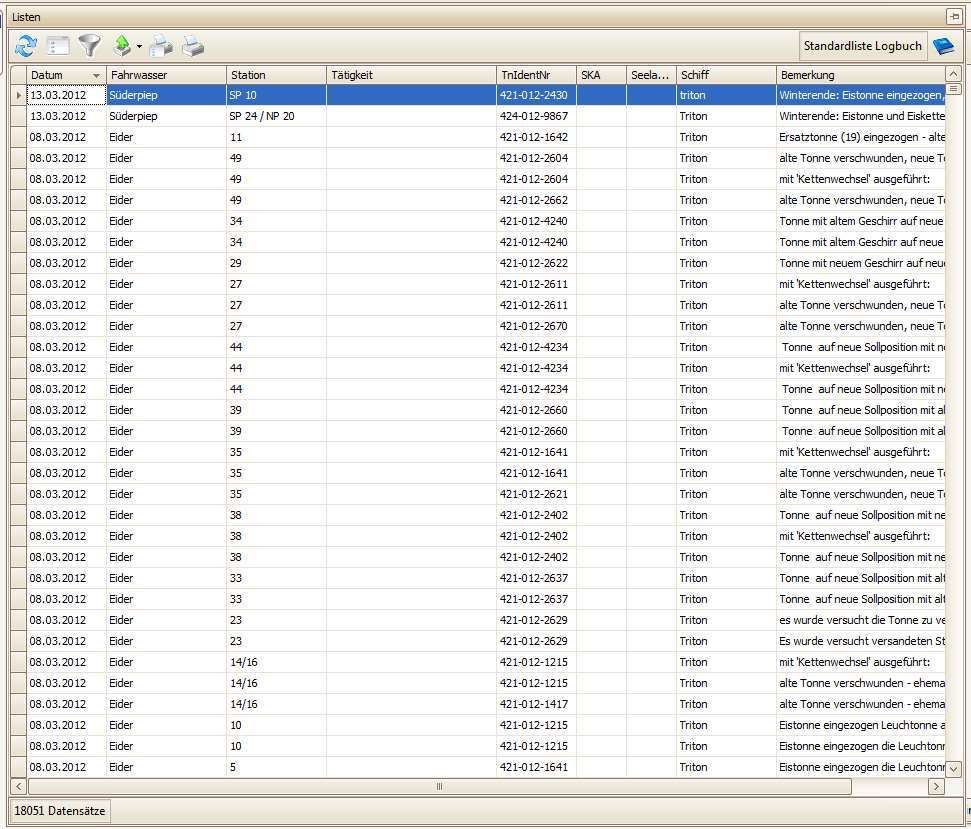Screen dimensions: 971x829
Task: Select the Station cell '5'
Action: pos(276,767)
